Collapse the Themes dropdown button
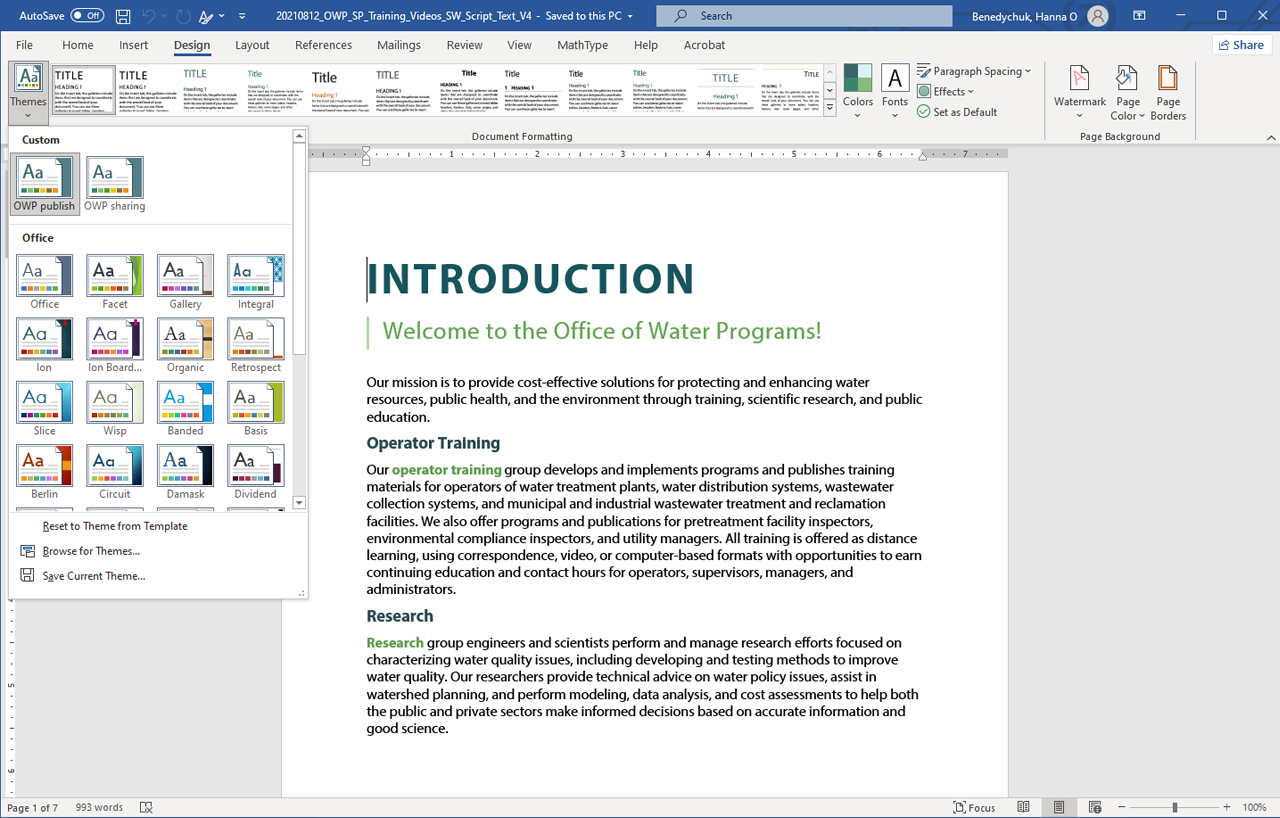Viewport: 1280px width, 818px height. 28,91
